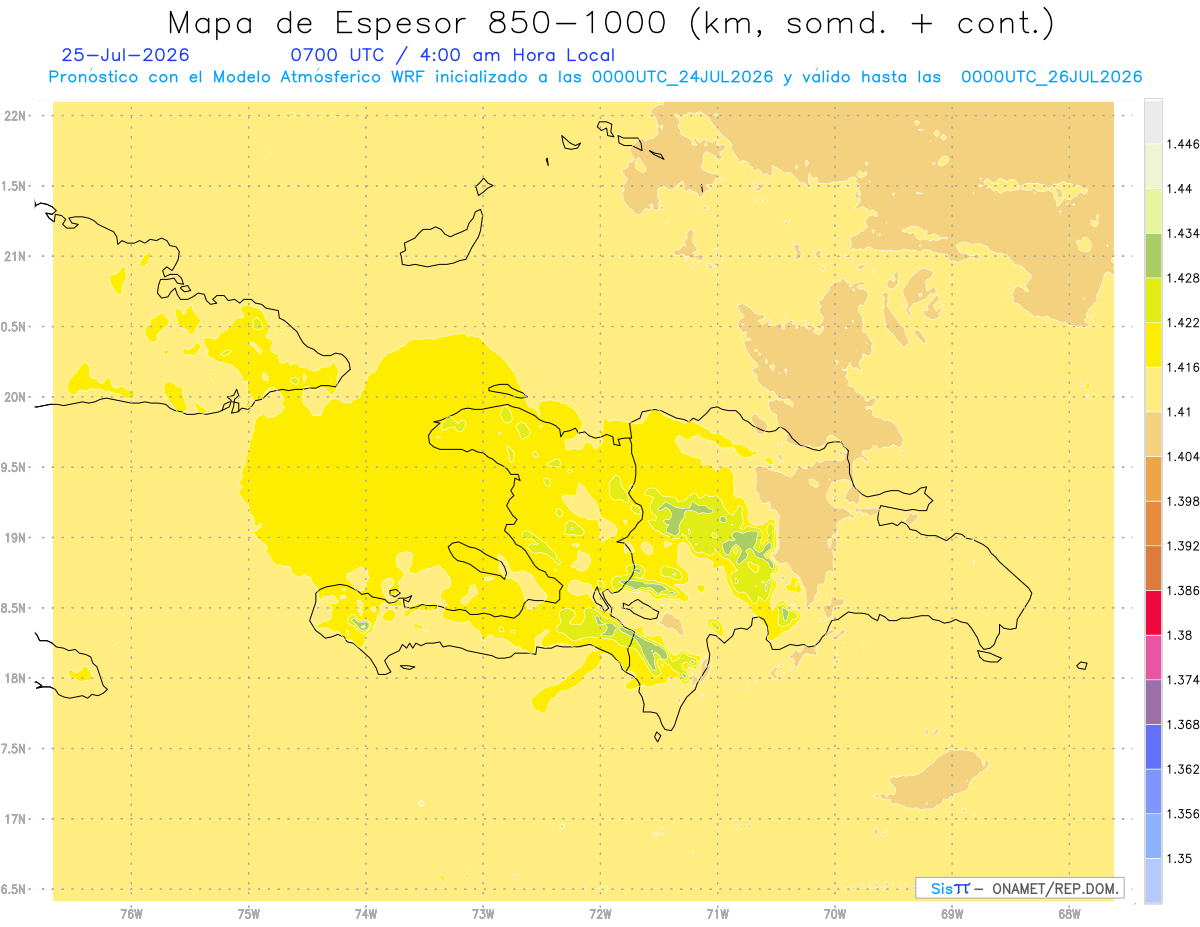Viewport: 1200px width, 927px height.
Task: Click the dark blue segment between 1.362 and 1.368
Action: click(x=1153, y=747)
